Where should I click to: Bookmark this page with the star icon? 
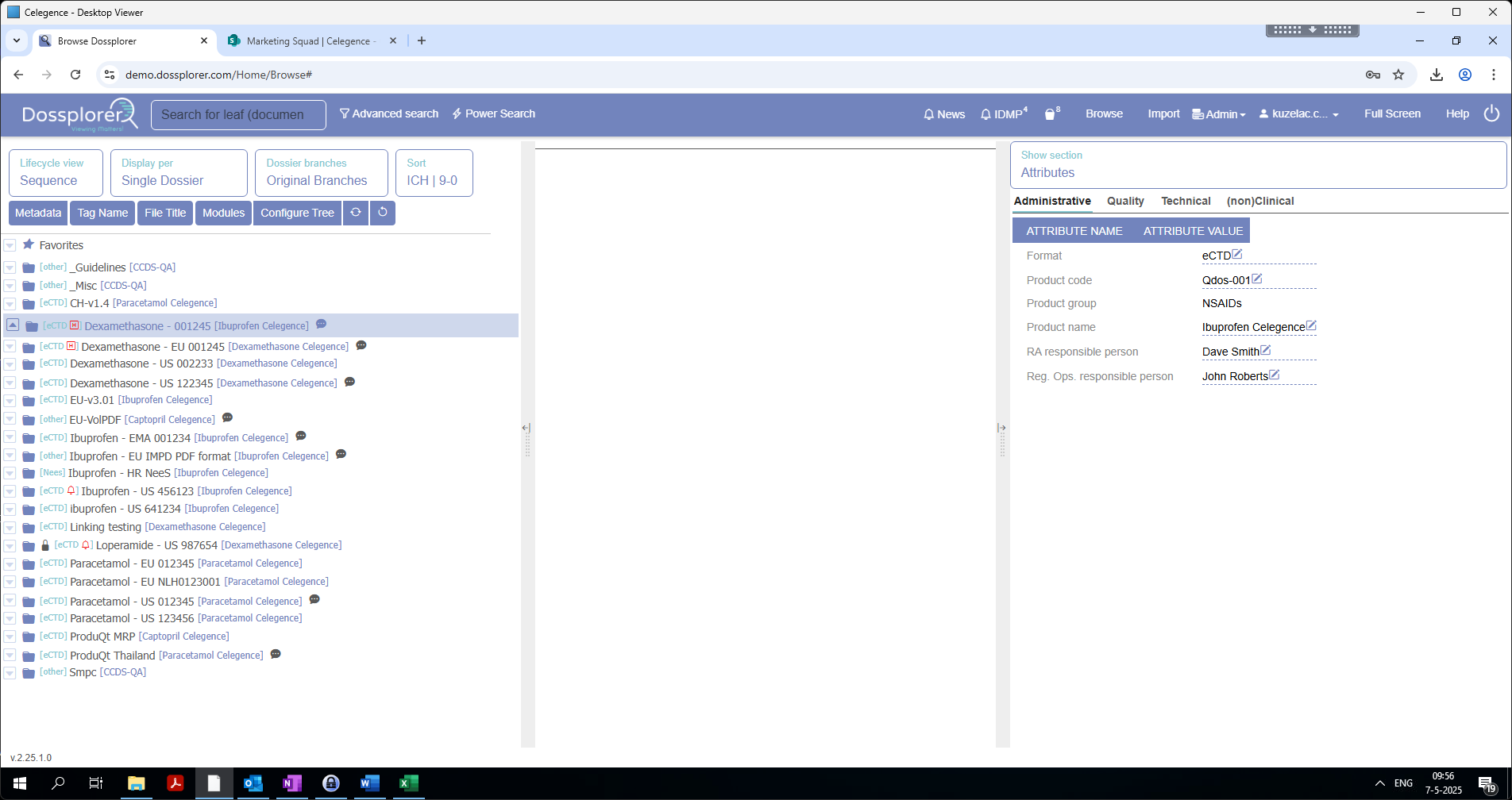click(x=1398, y=75)
